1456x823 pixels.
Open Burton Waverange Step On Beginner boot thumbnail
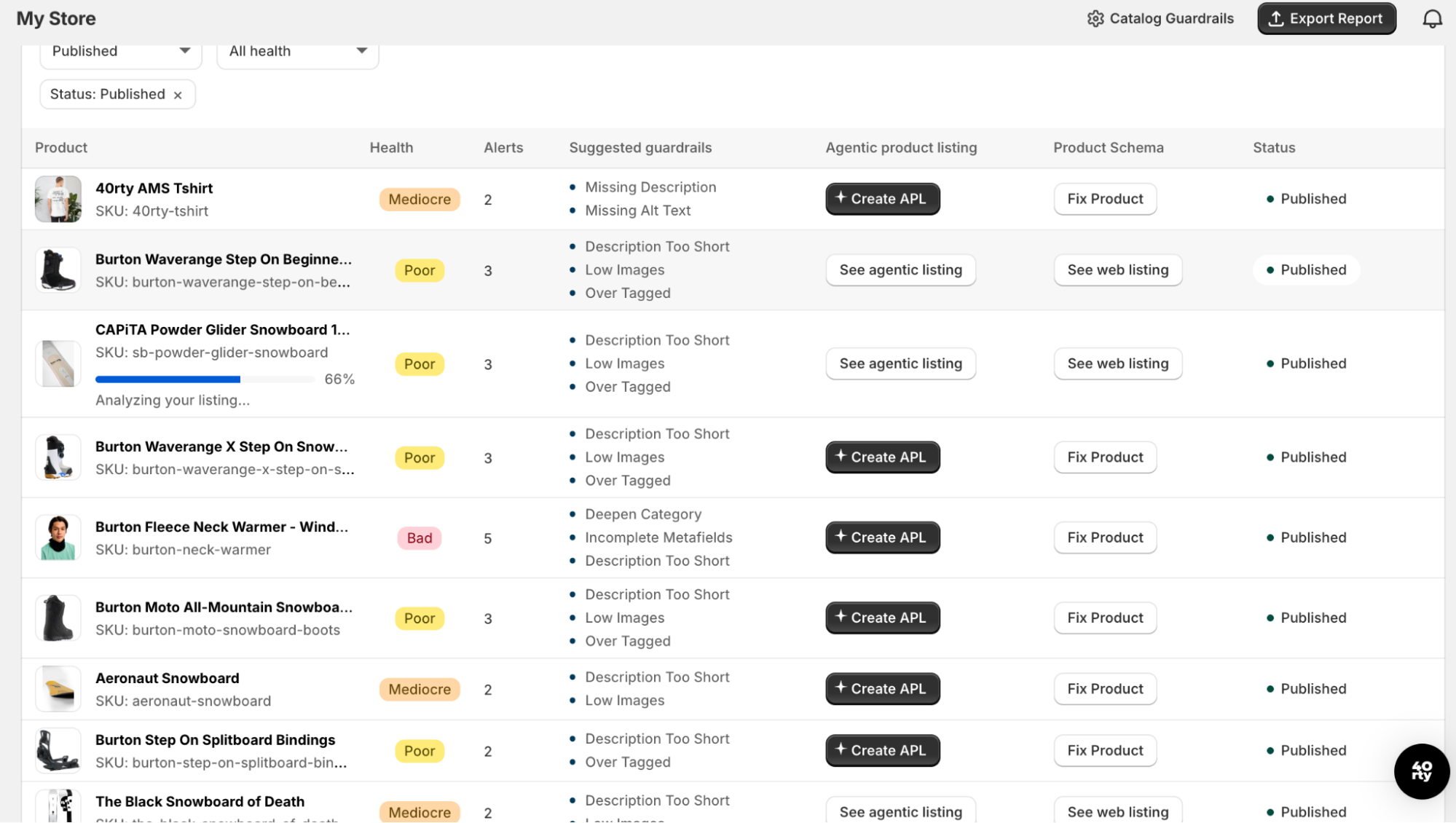58,270
